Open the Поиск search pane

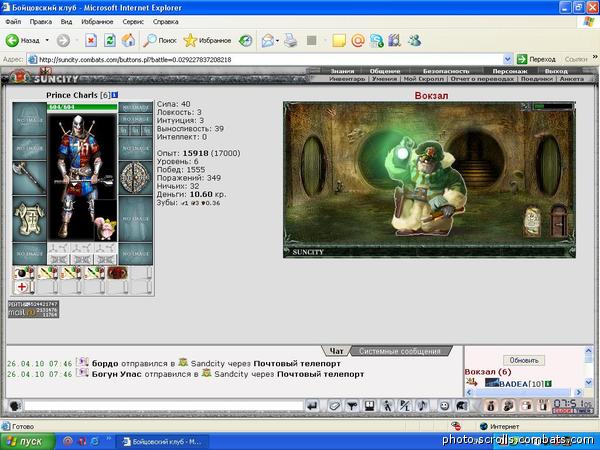tap(160, 40)
